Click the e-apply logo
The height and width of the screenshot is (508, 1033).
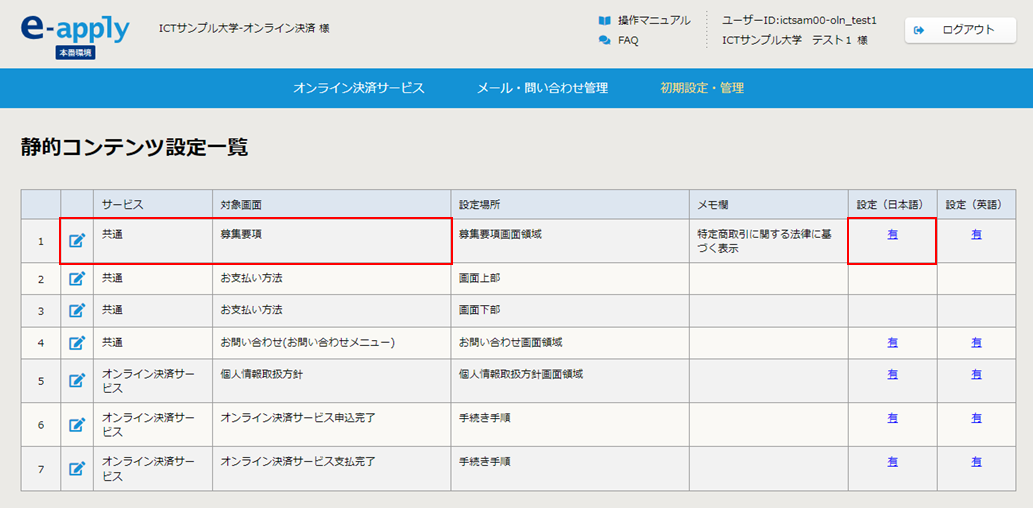(x=75, y=34)
